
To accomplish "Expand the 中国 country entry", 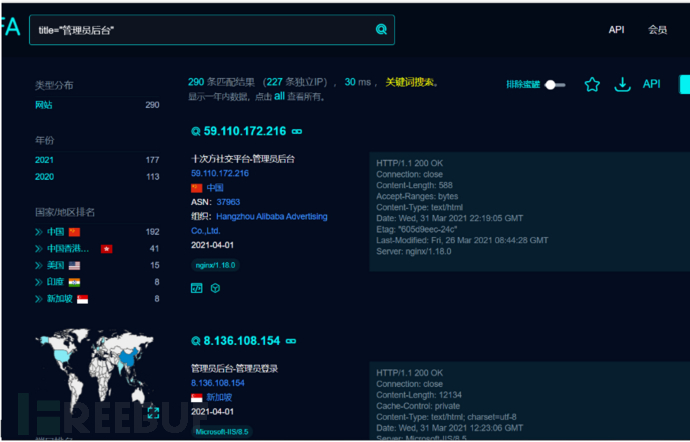I will point(40,232).
